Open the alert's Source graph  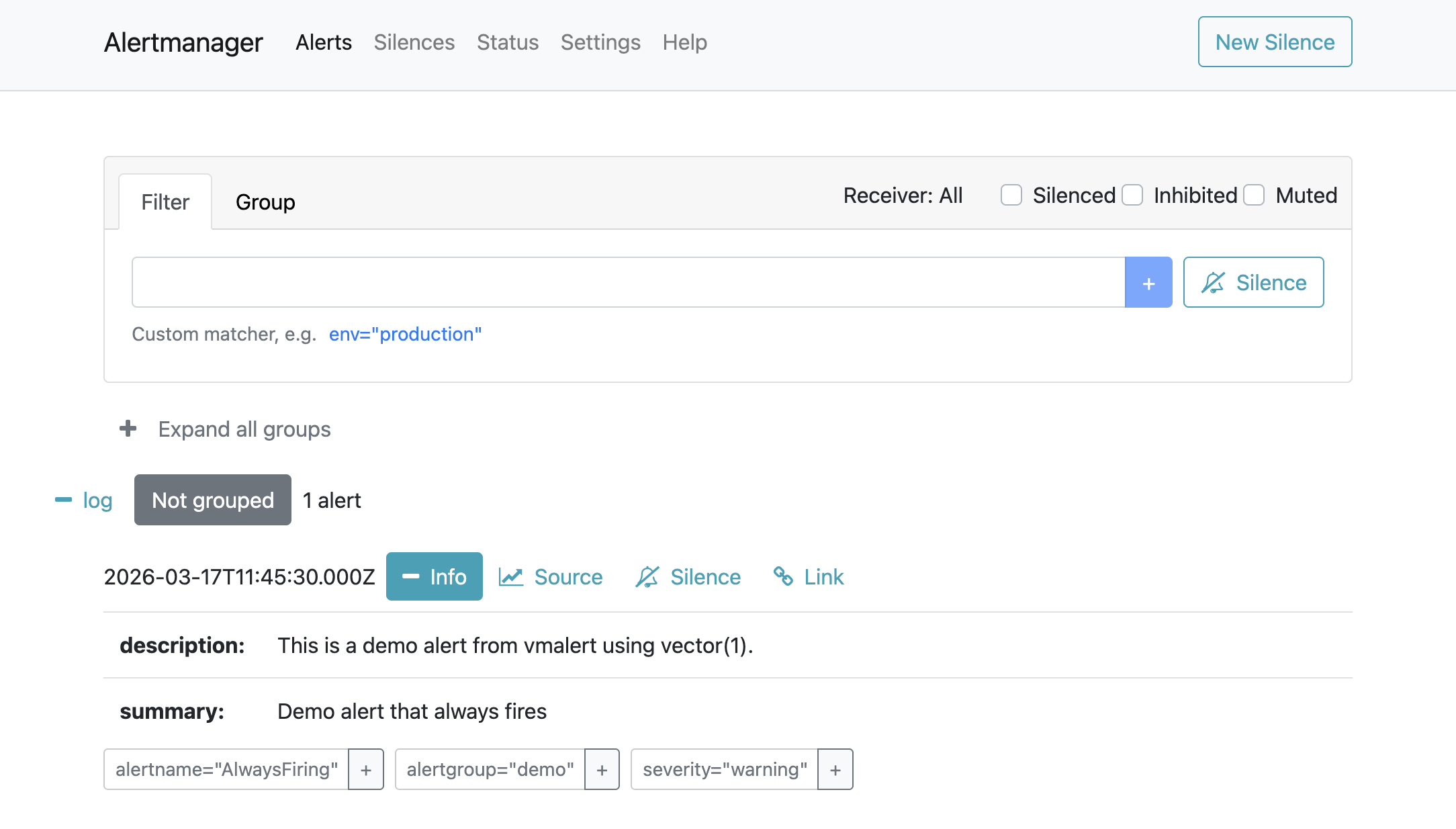pos(551,576)
